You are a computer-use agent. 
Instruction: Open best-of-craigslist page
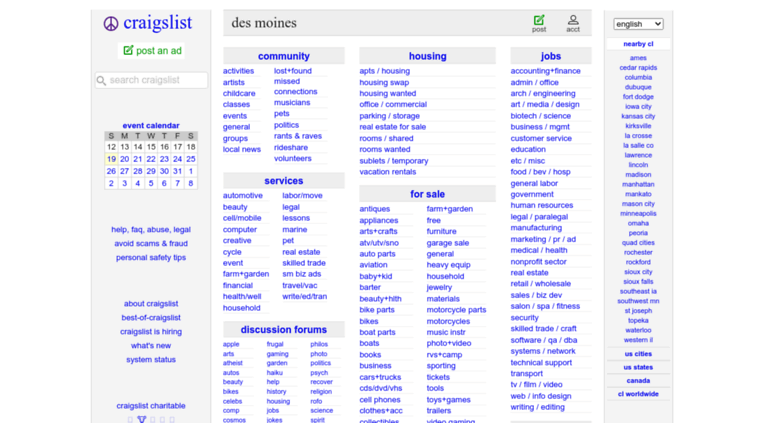click(x=151, y=317)
